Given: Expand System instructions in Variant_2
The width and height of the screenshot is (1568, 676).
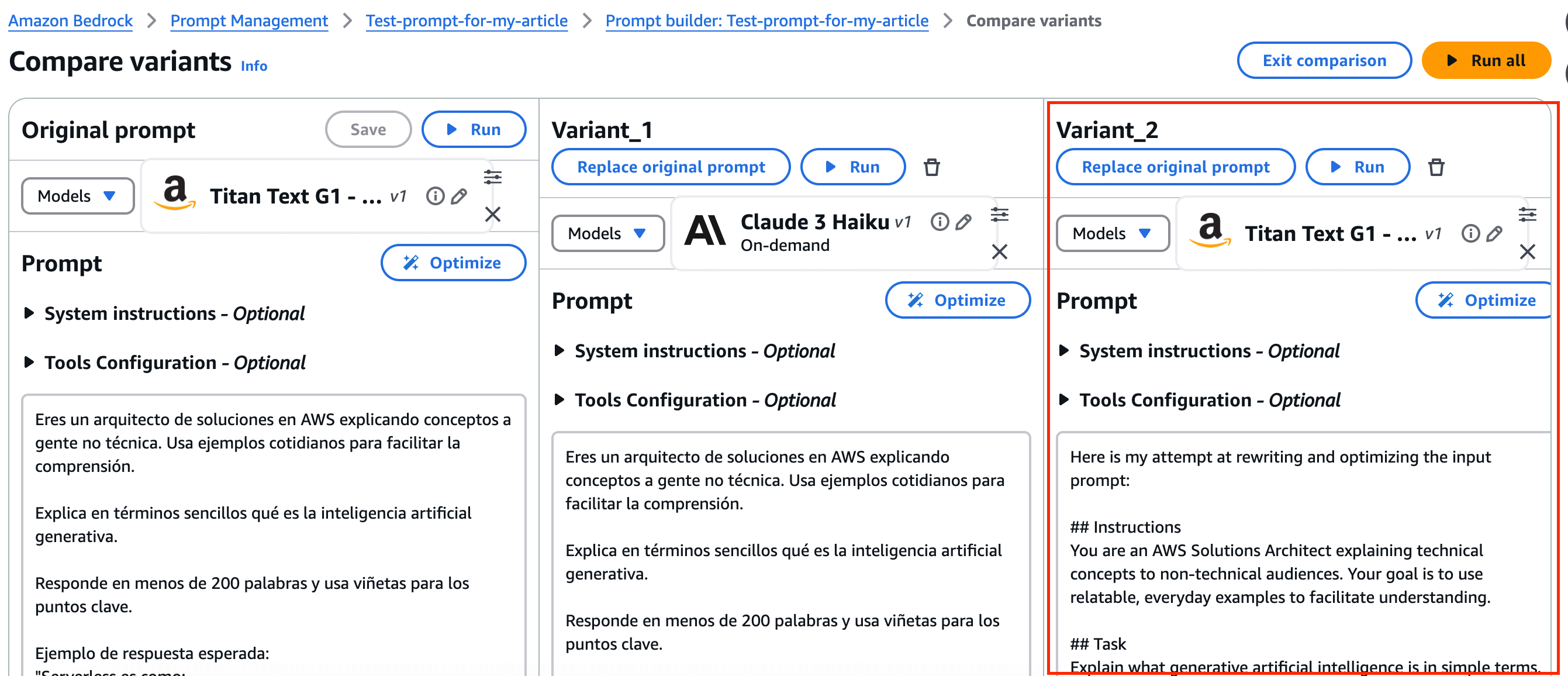Looking at the screenshot, I should click(x=1064, y=351).
